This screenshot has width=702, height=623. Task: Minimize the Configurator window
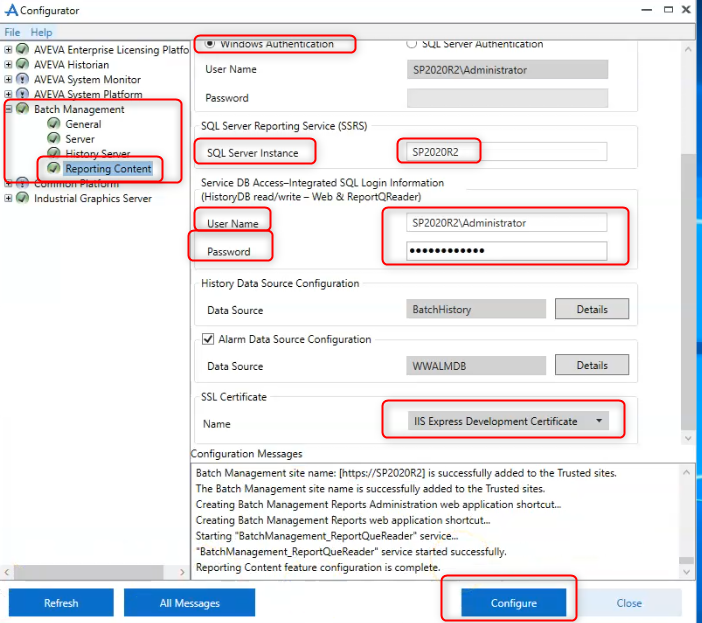tap(646, 9)
